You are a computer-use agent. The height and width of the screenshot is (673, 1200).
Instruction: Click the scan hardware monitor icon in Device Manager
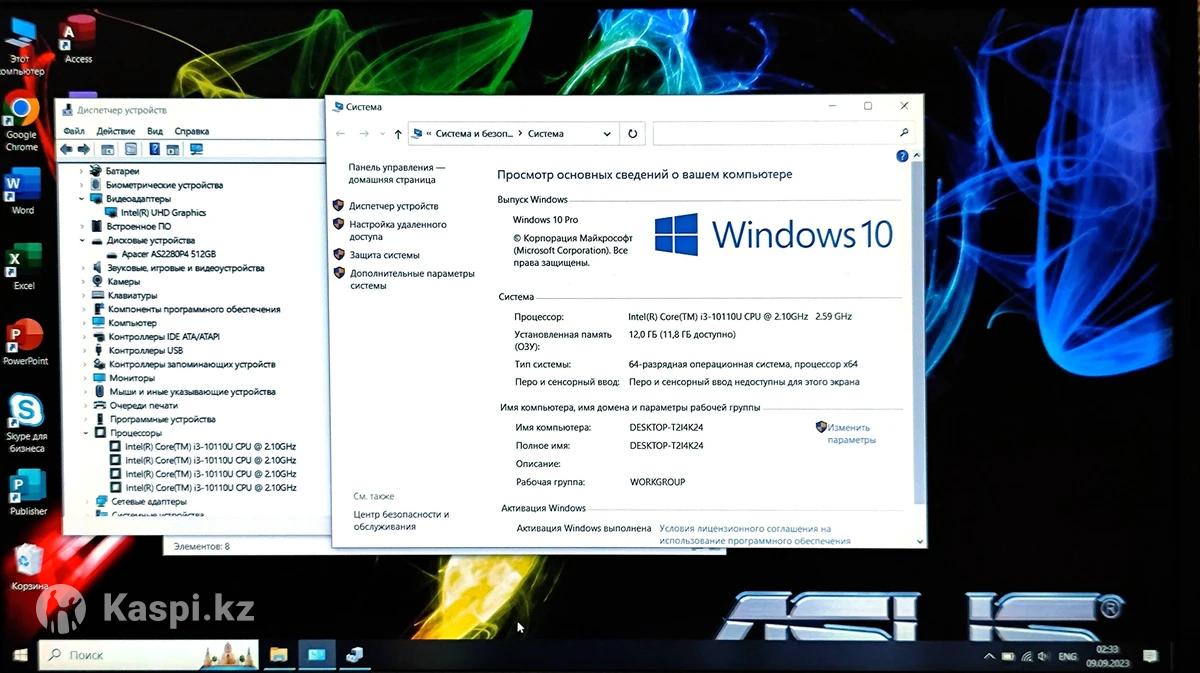tap(196, 149)
